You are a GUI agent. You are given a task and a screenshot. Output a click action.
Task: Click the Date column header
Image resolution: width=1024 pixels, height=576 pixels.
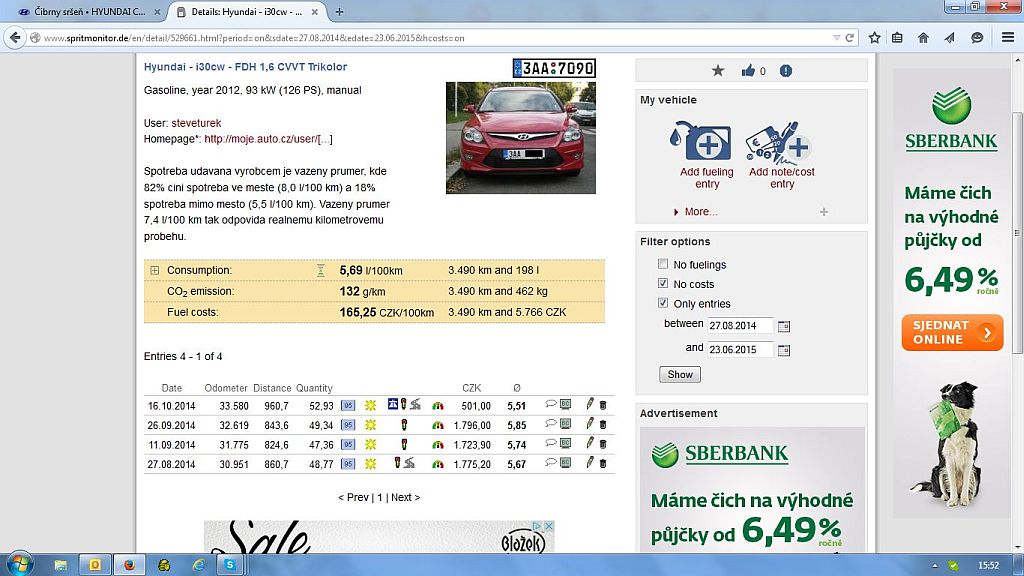[172, 388]
